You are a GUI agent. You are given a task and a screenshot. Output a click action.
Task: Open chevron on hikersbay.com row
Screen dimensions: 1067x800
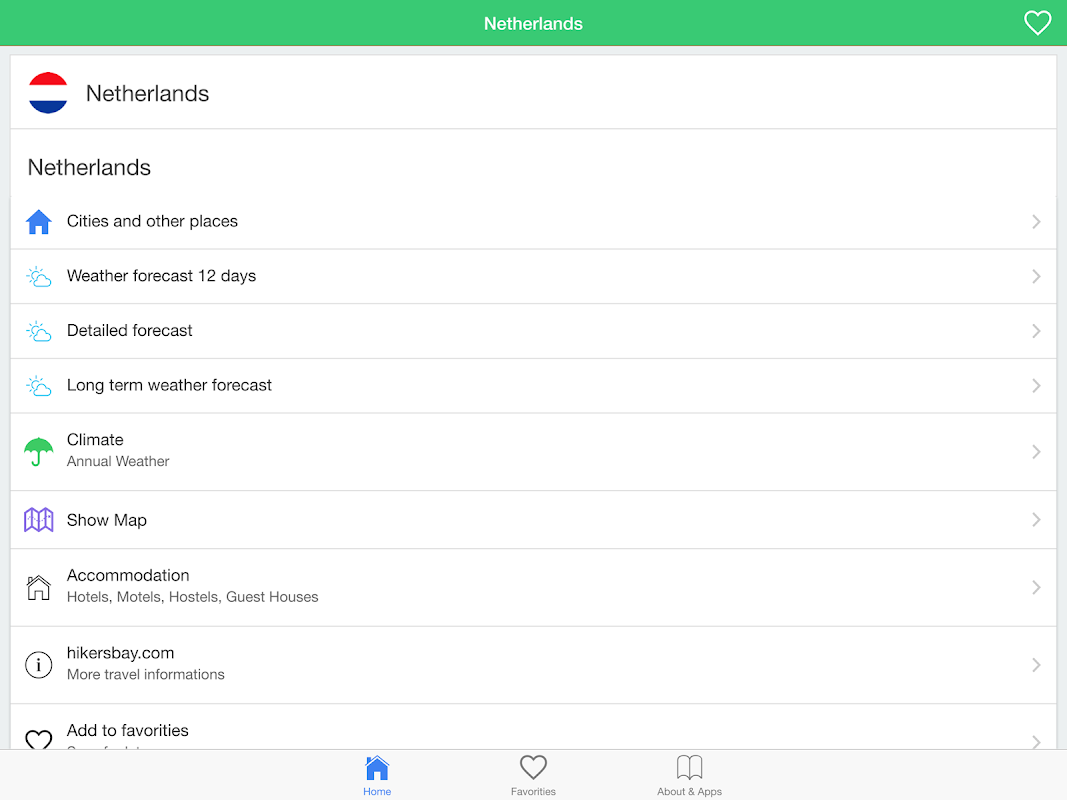coord(1036,665)
